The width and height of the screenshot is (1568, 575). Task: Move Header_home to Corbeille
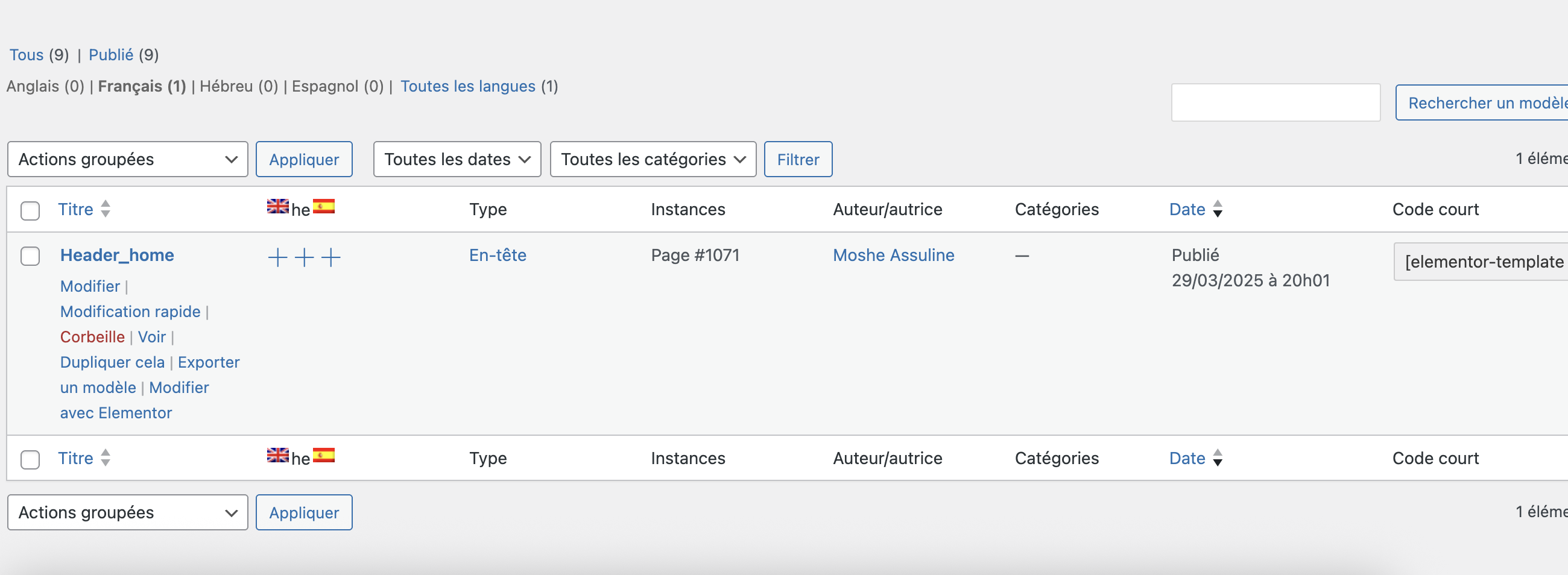(92, 337)
